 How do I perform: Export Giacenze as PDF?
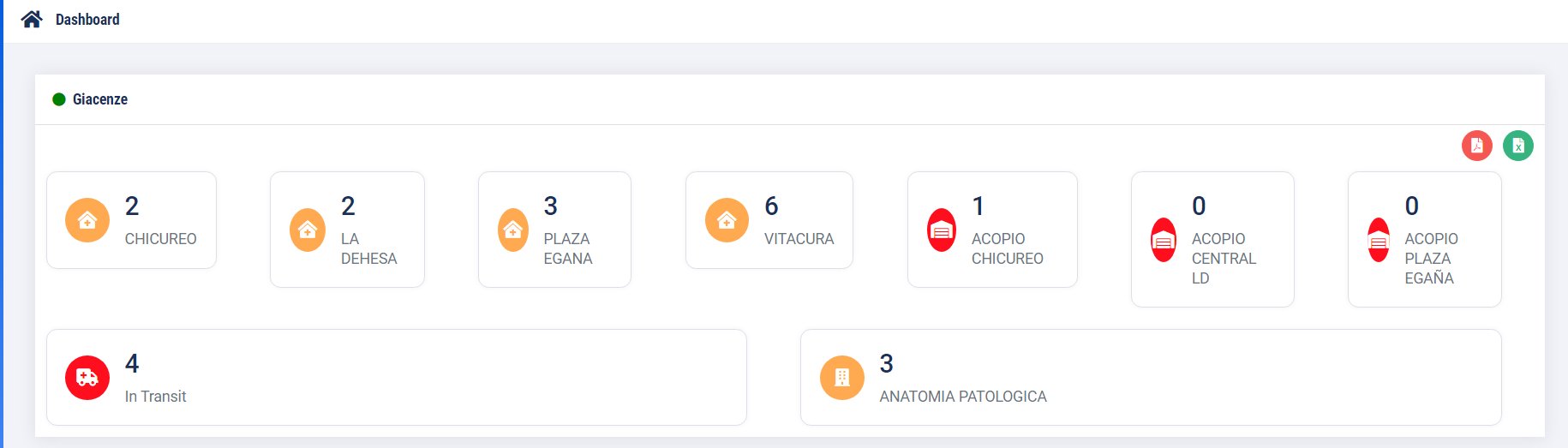point(1476,146)
